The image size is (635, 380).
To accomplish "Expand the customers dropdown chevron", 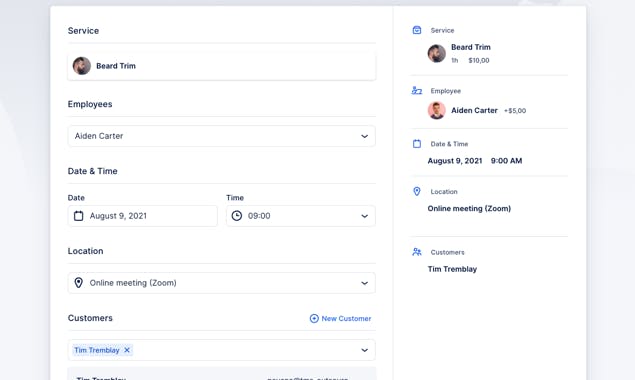I will pos(364,350).
